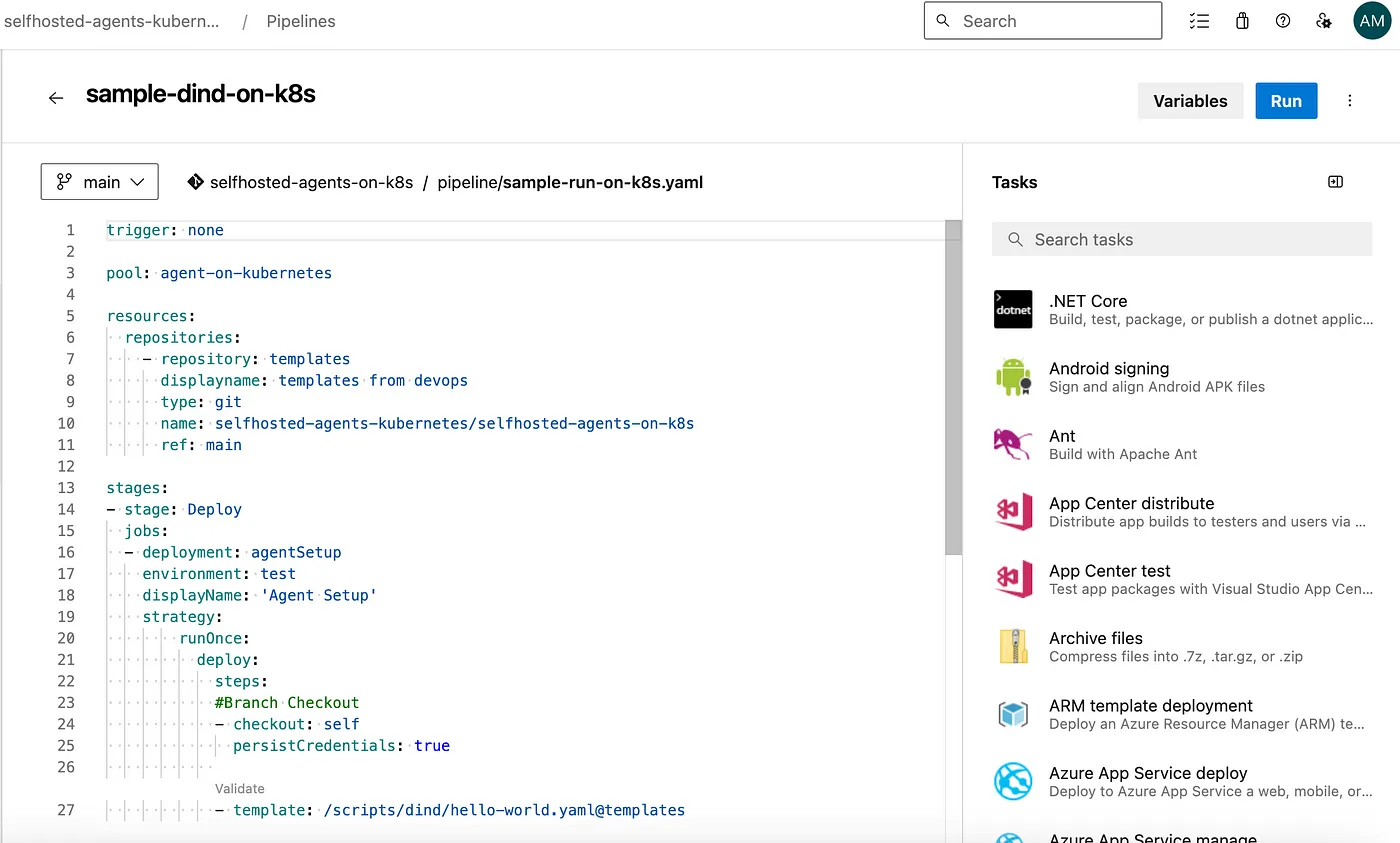This screenshot has width=1400, height=843.
Task: Select the Azure App Service deploy icon
Action: (1013, 781)
